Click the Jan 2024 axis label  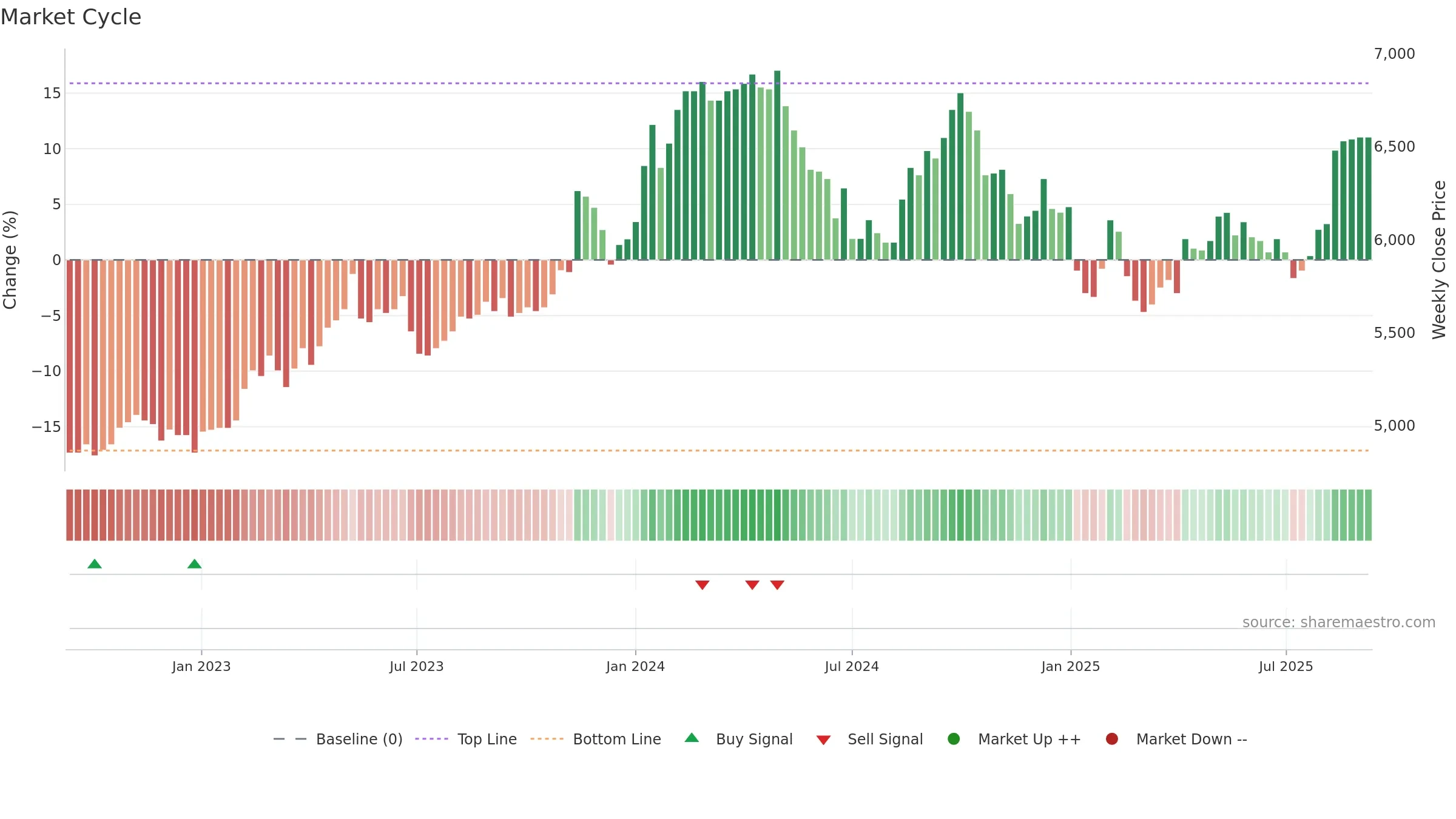636,667
